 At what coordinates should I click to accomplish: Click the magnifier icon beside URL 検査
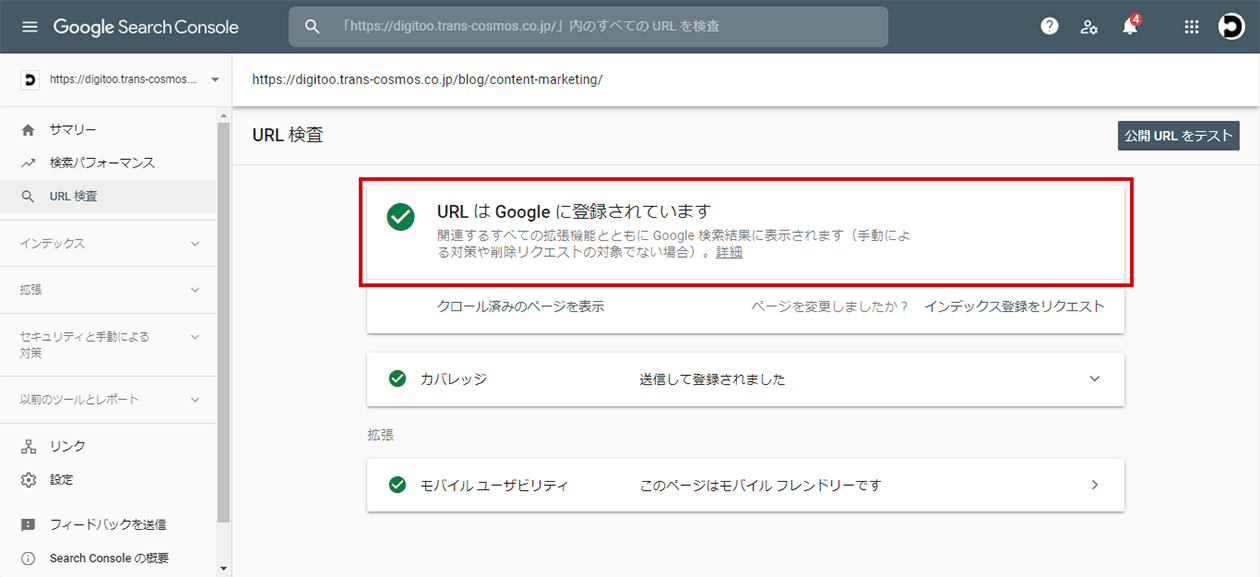click(28, 197)
